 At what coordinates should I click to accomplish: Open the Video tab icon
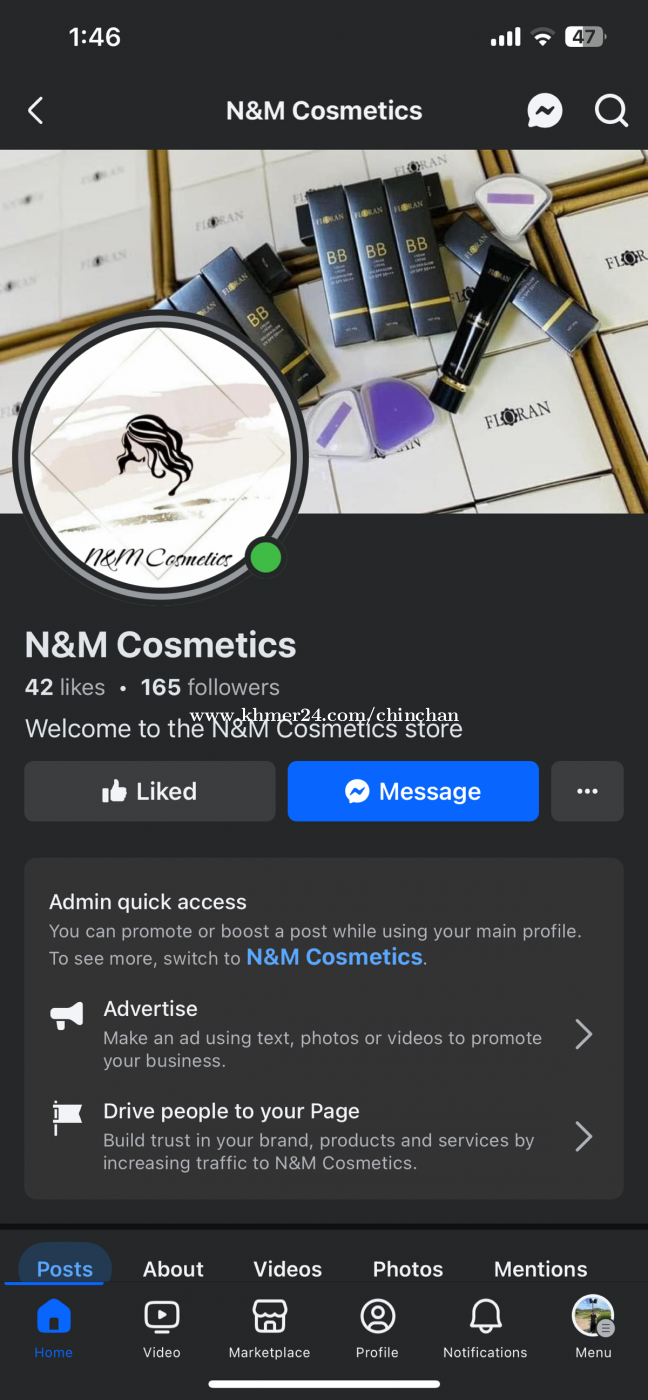point(162,1317)
